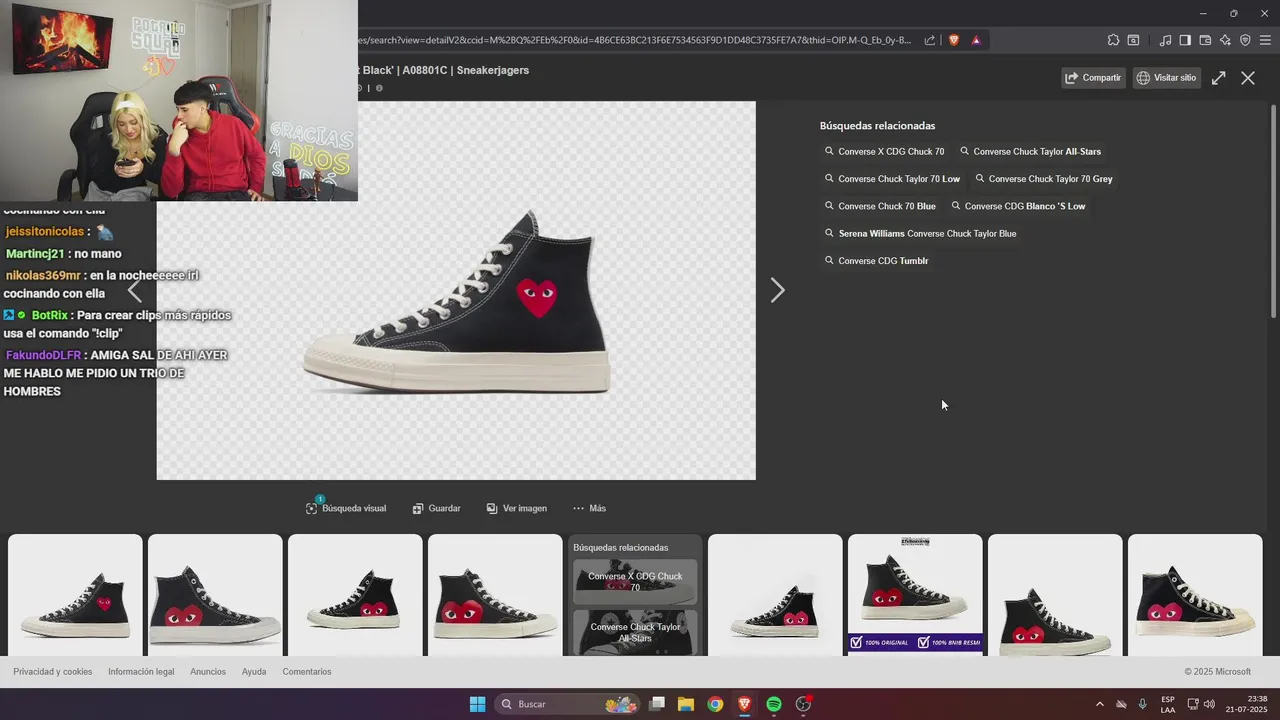
Task: Open Converse Chuck Taylor All-Stars related card
Action: point(635,633)
